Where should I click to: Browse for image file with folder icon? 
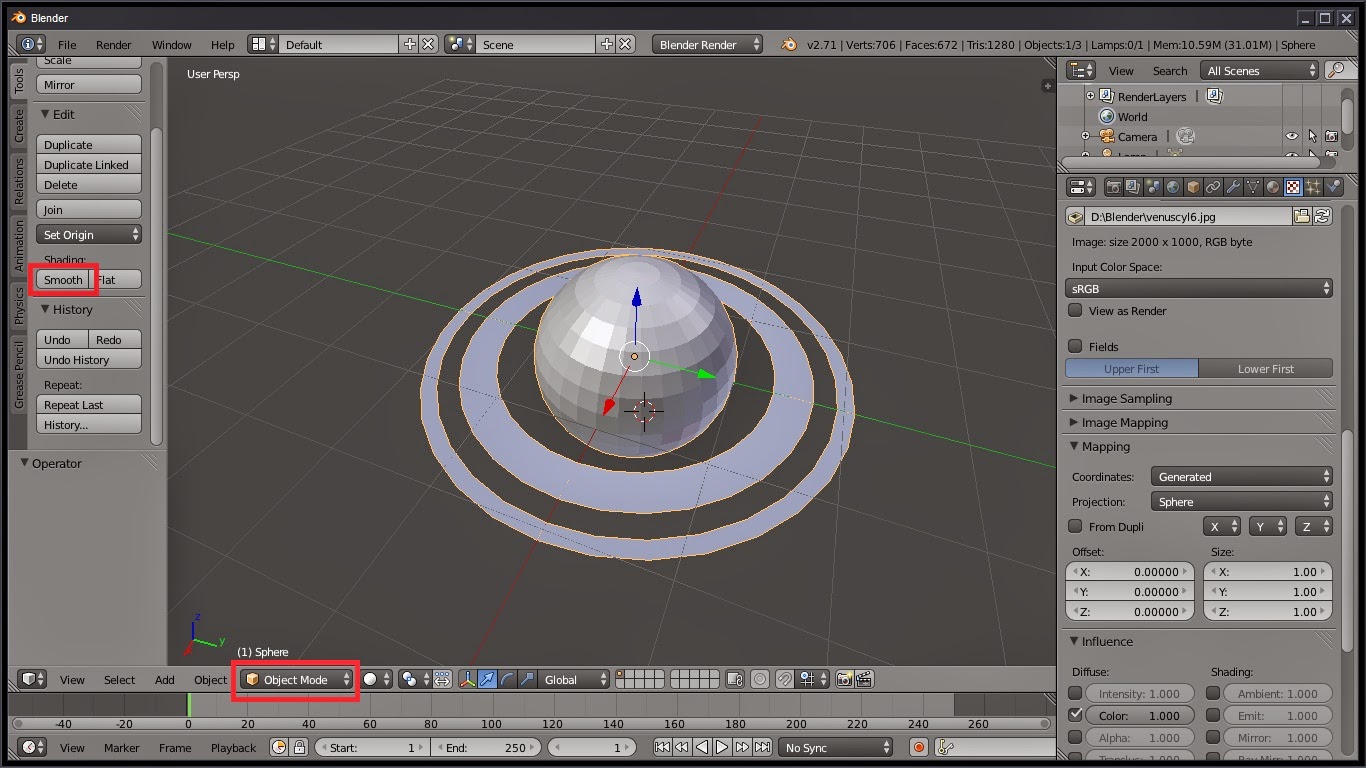coord(1302,216)
